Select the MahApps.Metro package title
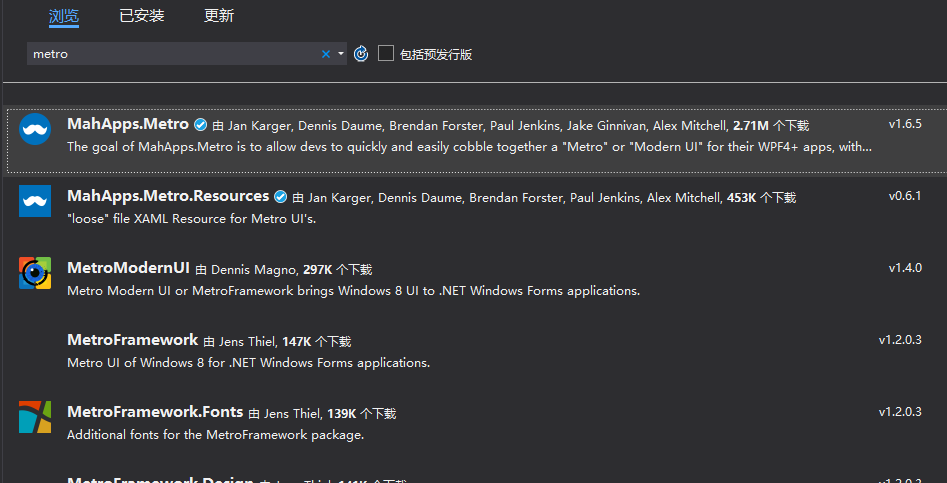Image resolution: width=947 pixels, height=483 pixels. (128, 124)
